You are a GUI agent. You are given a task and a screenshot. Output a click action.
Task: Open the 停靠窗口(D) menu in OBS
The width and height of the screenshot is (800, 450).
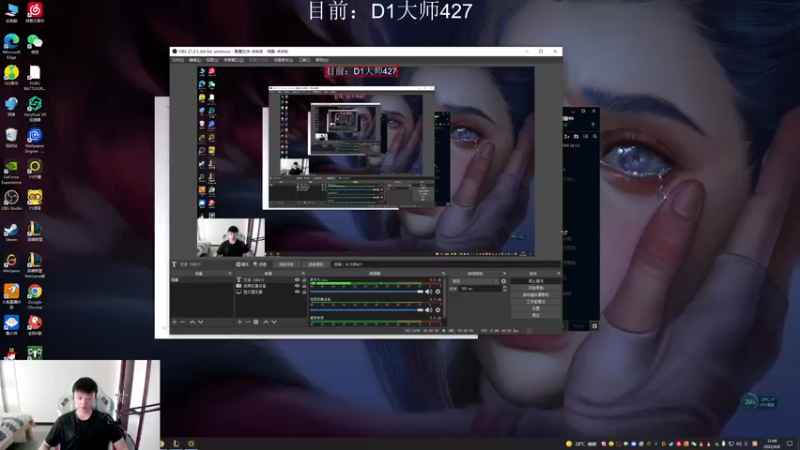click(233, 60)
